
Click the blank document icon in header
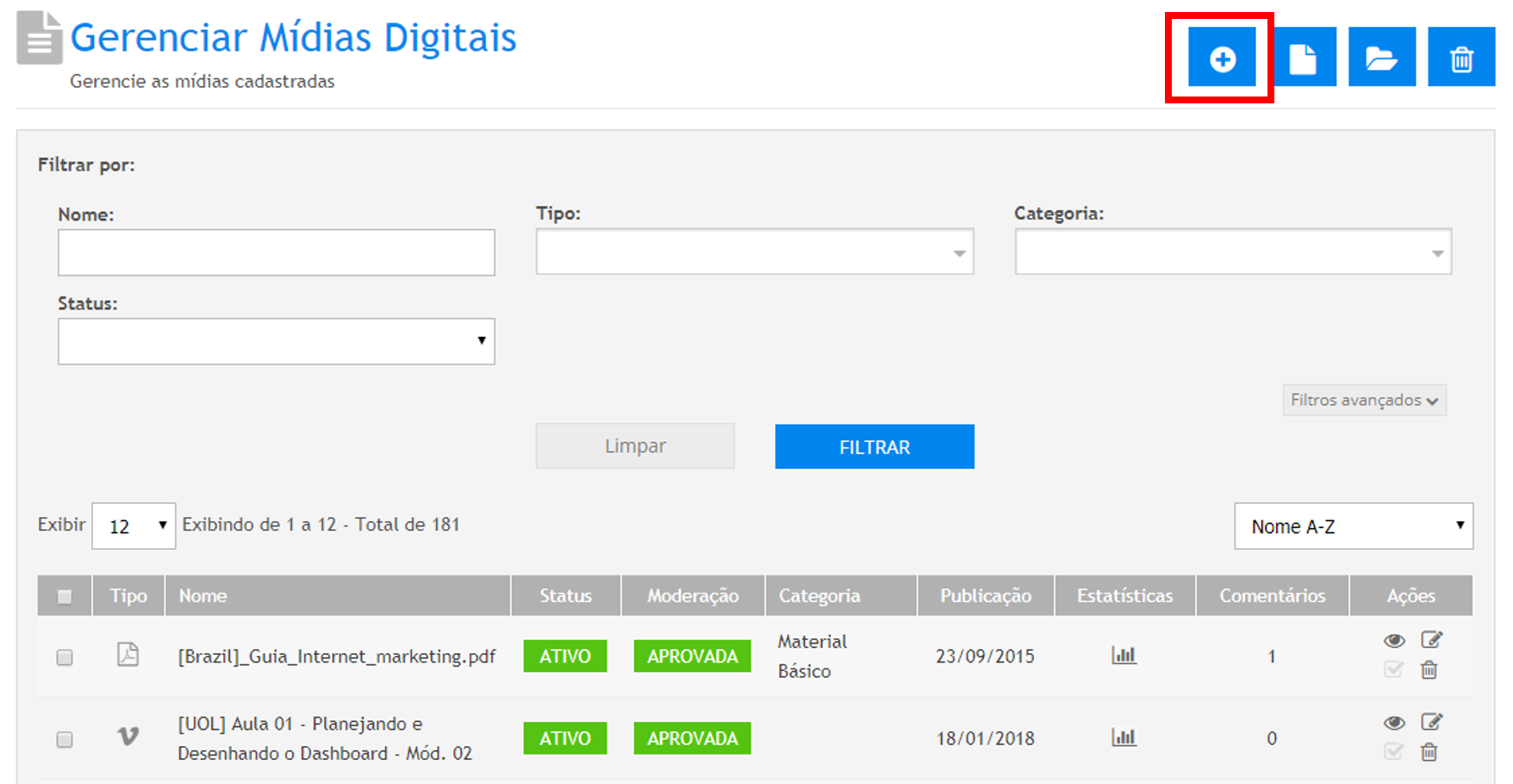click(1302, 58)
